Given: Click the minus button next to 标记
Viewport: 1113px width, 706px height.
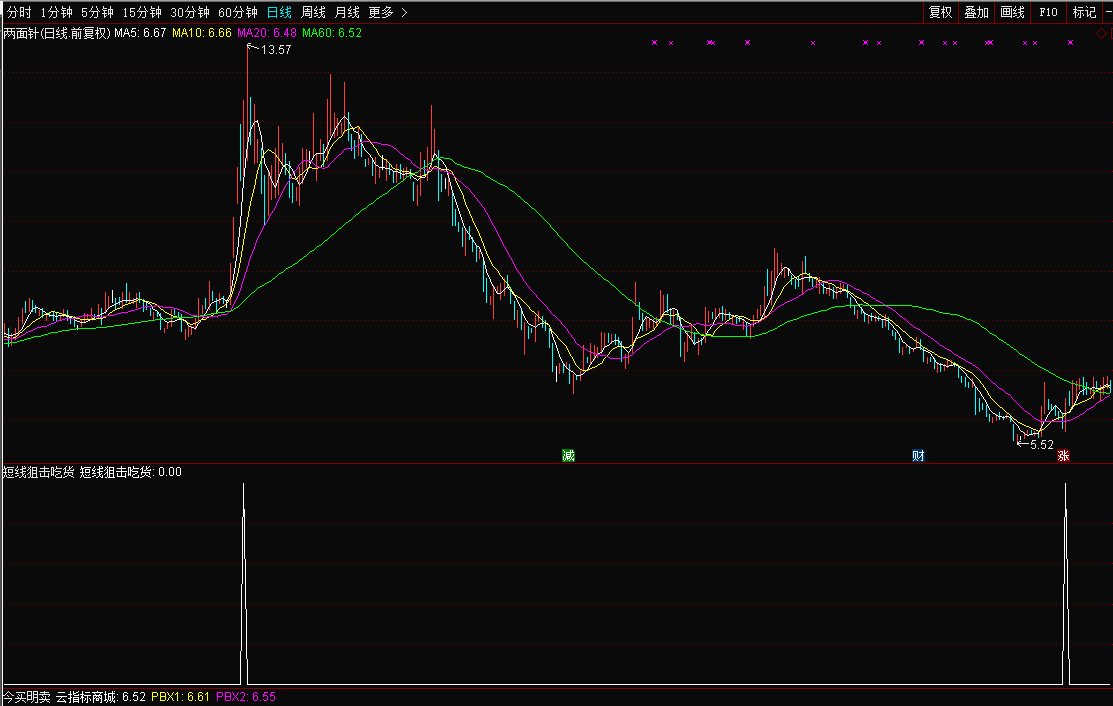Looking at the screenshot, I should [x=1108, y=12].
